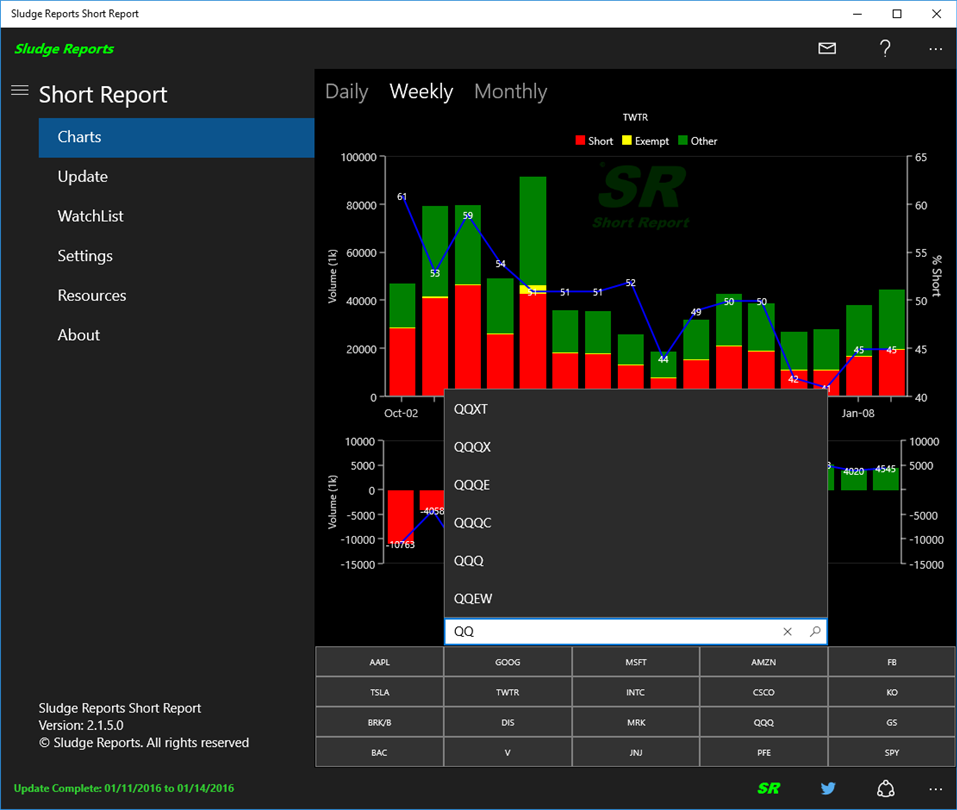Switch to the Monthly tab

tap(511, 92)
